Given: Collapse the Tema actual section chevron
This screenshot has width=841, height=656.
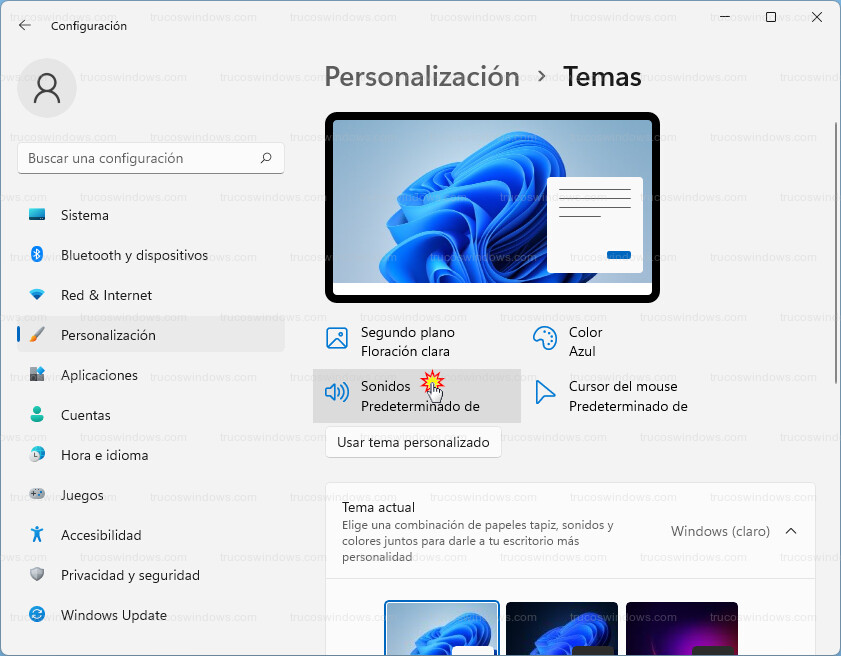Looking at the screenshot, I should (x=791, y=531).
